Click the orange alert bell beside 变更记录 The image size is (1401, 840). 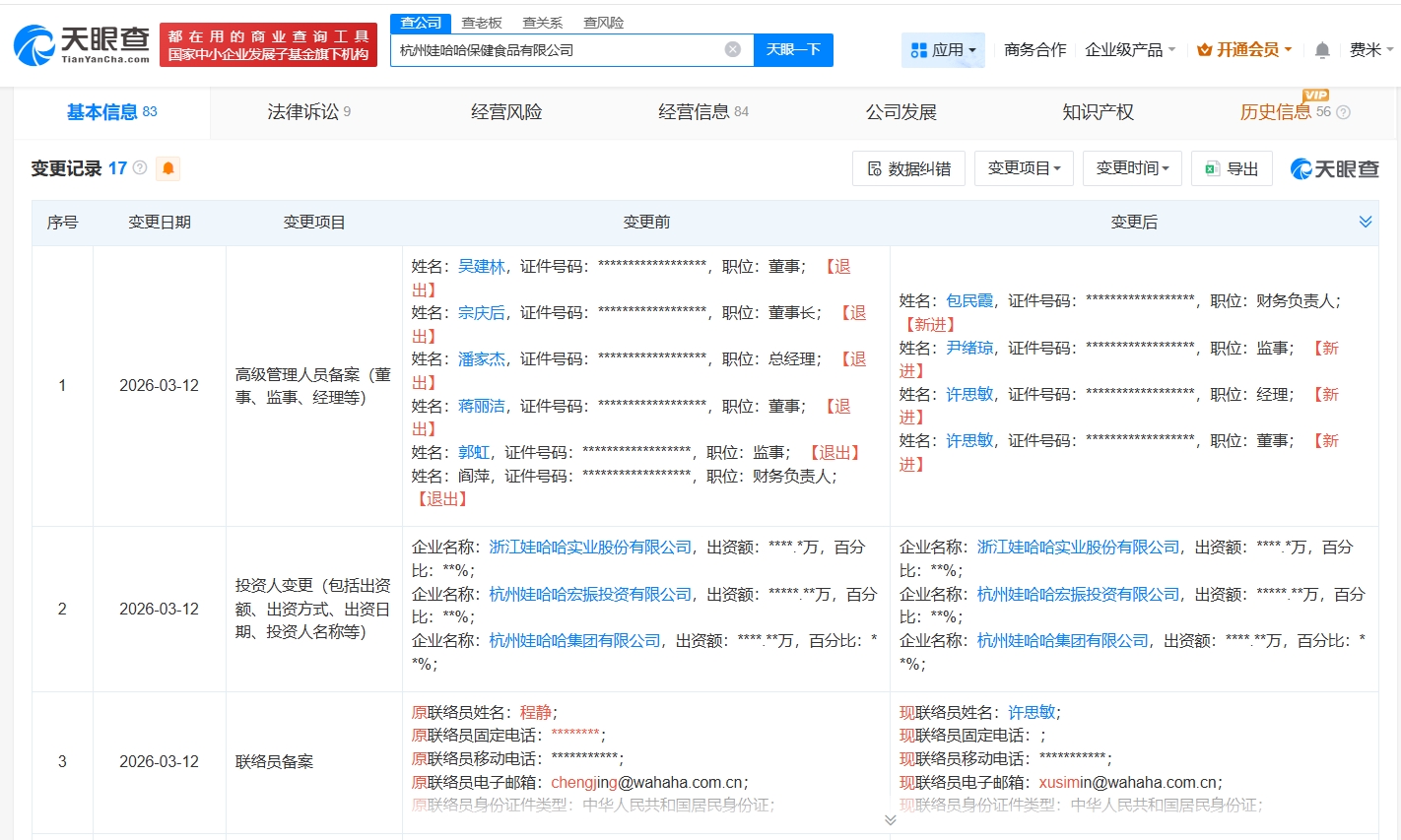(168, 168)
